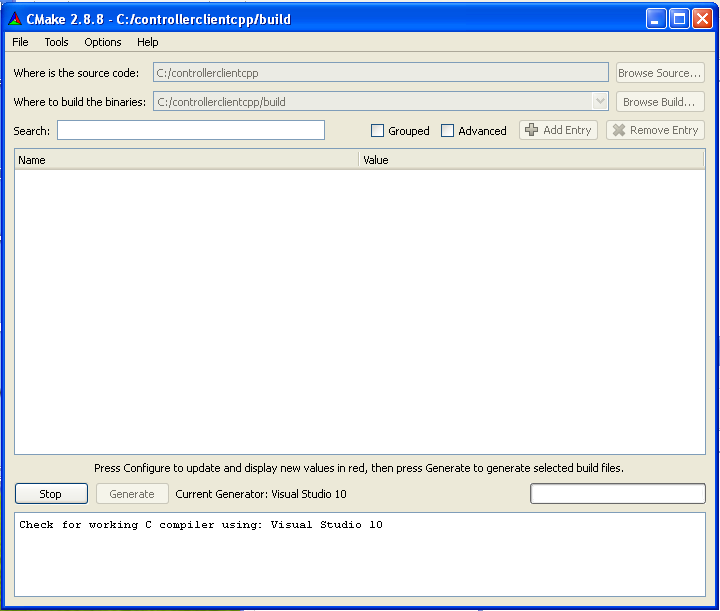Click the CMake logo icon in title bar
Viewport: 720px width, 611px height.
[15, 19]
